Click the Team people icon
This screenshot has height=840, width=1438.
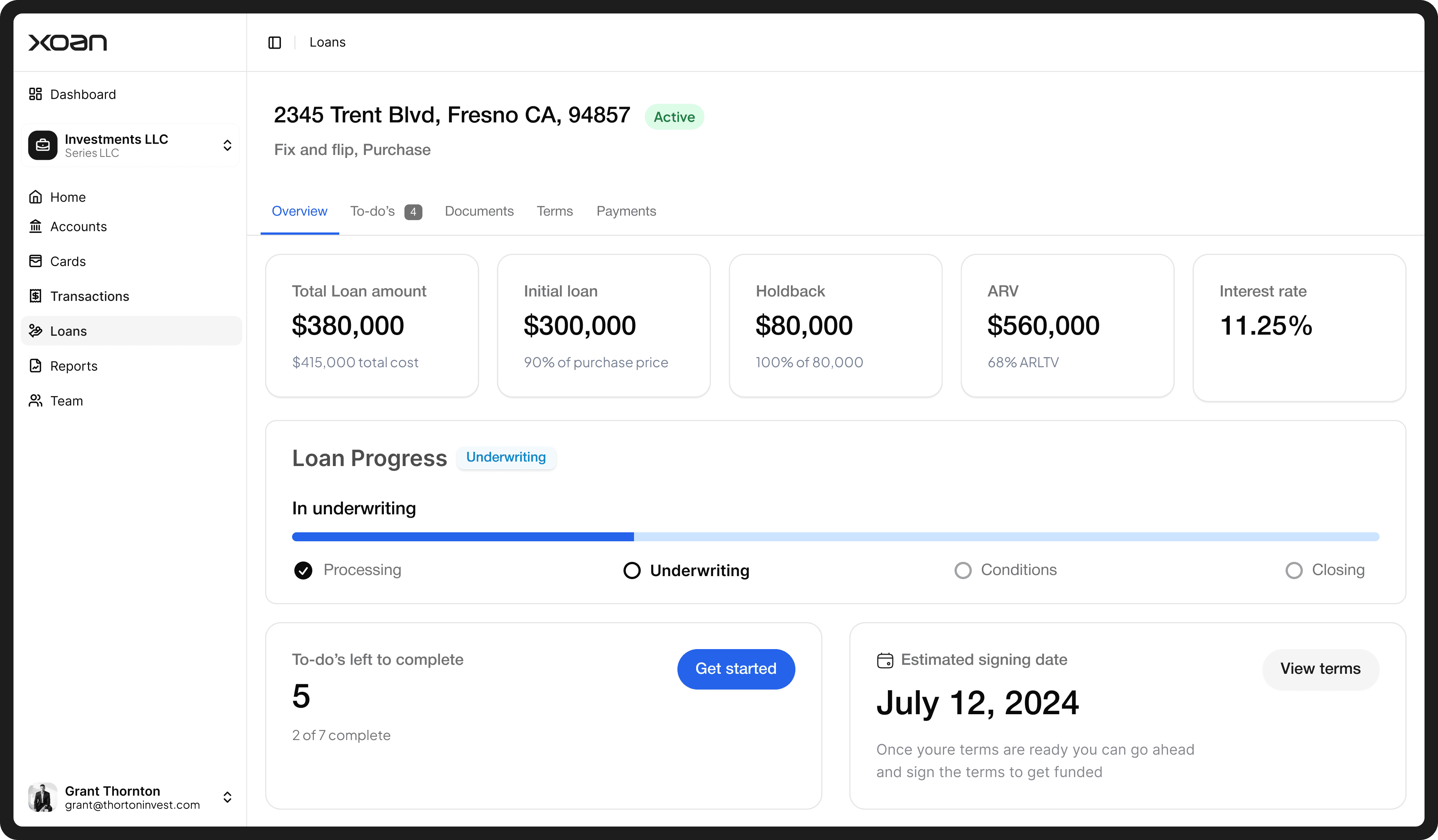coord(35,401)
